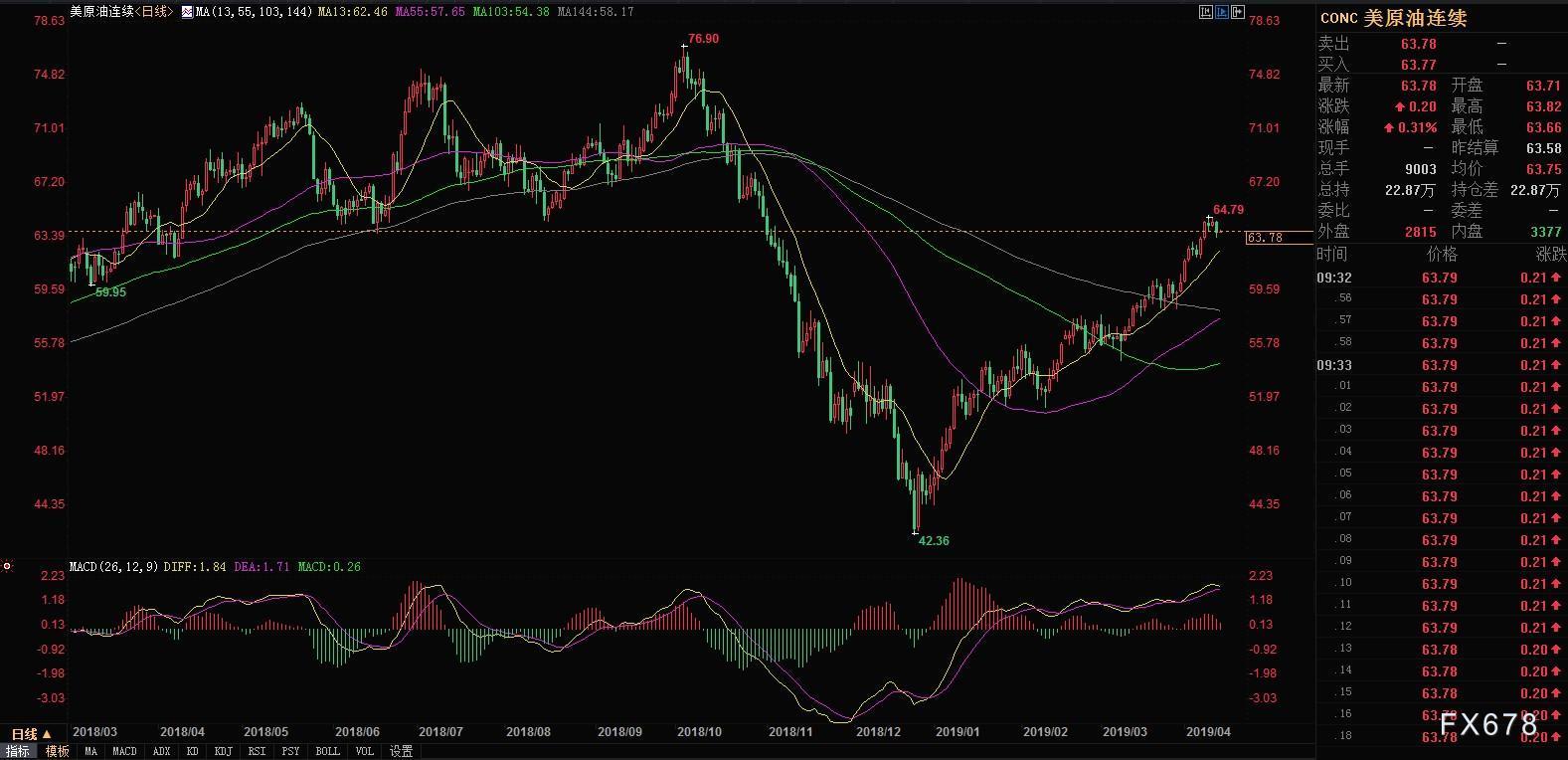Click the 卖出 price 63.78

tap(1419, 44)
